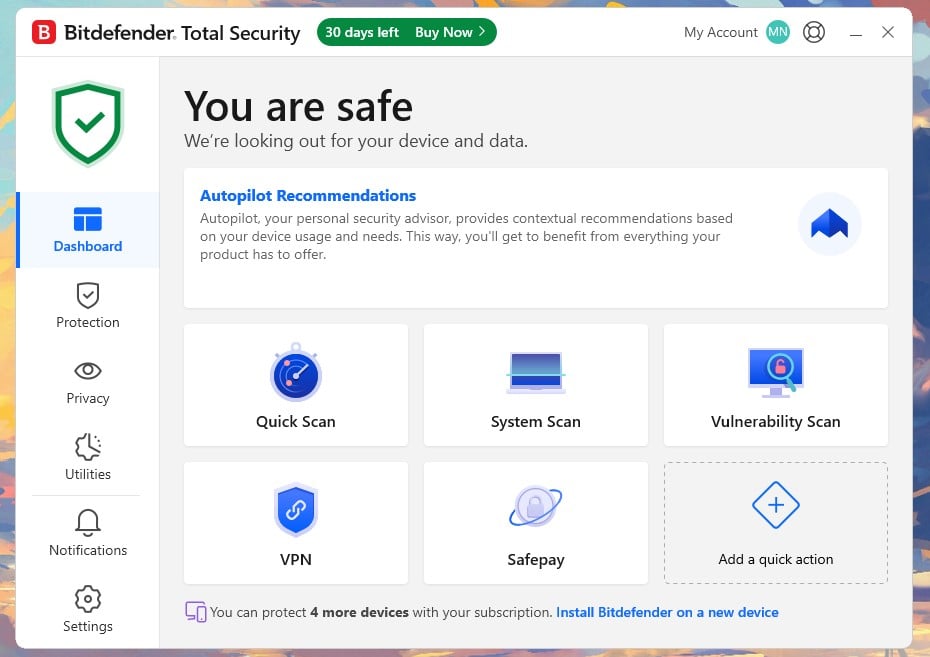Click the Privacy eye icon
The image size is (930, 657).
click(x=88, y=371)
